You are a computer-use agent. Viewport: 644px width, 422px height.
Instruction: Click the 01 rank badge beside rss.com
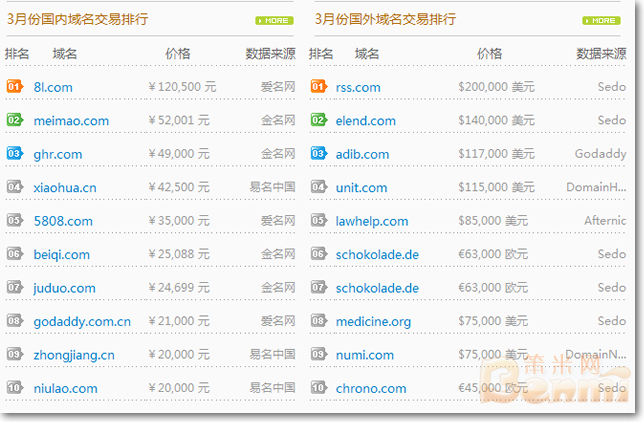pos(319,86)
